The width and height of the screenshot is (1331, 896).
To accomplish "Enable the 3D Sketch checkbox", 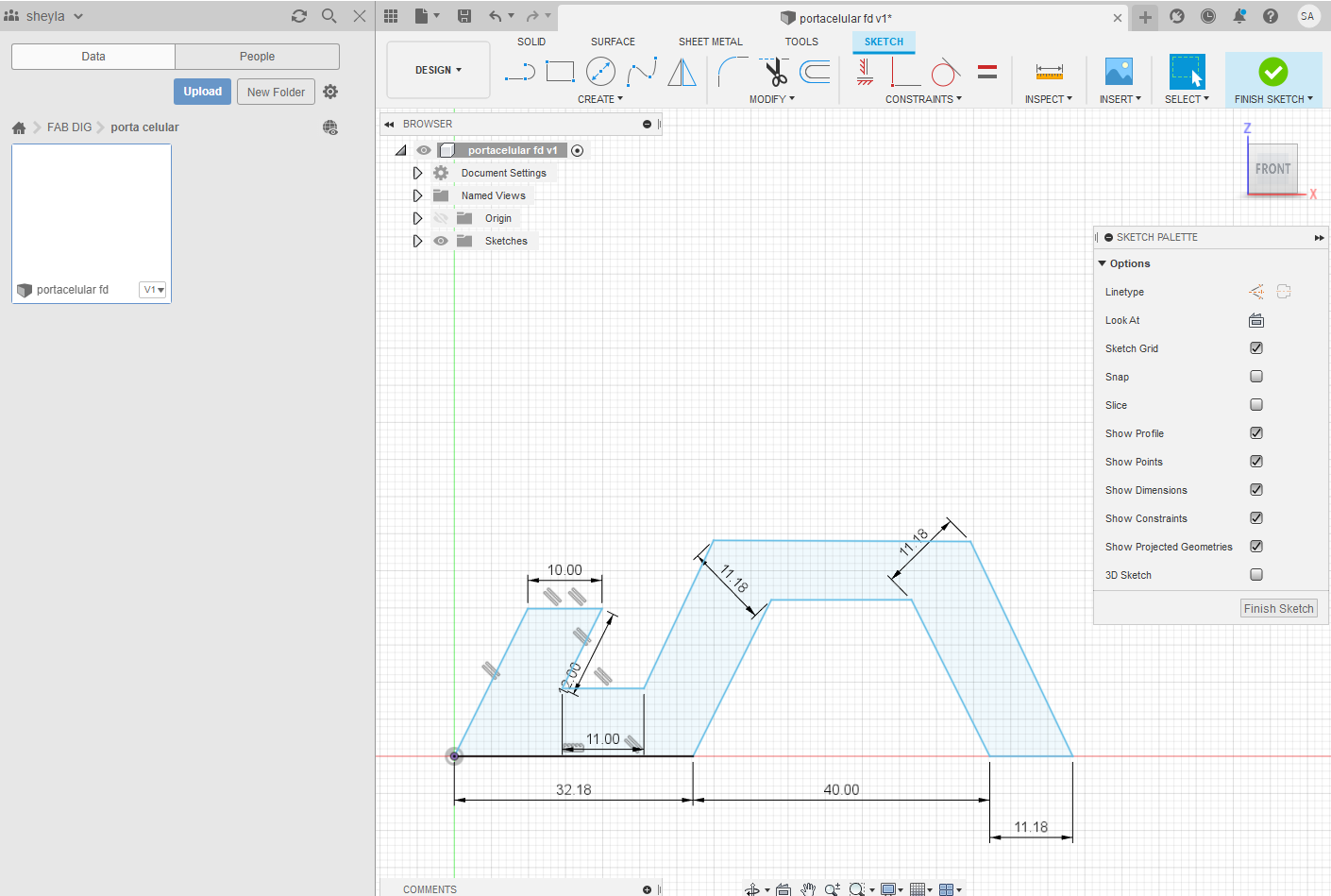I will [x=1256, y=575].
